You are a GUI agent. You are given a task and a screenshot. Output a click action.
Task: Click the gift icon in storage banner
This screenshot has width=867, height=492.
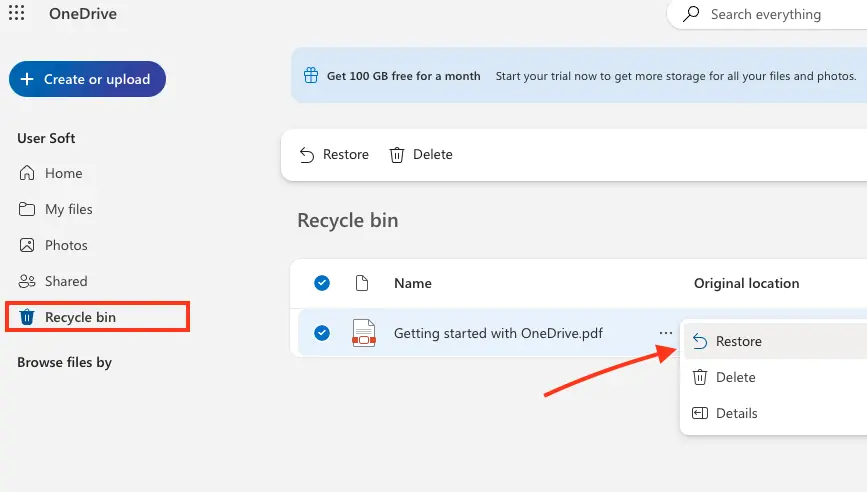tap(310, 76)
